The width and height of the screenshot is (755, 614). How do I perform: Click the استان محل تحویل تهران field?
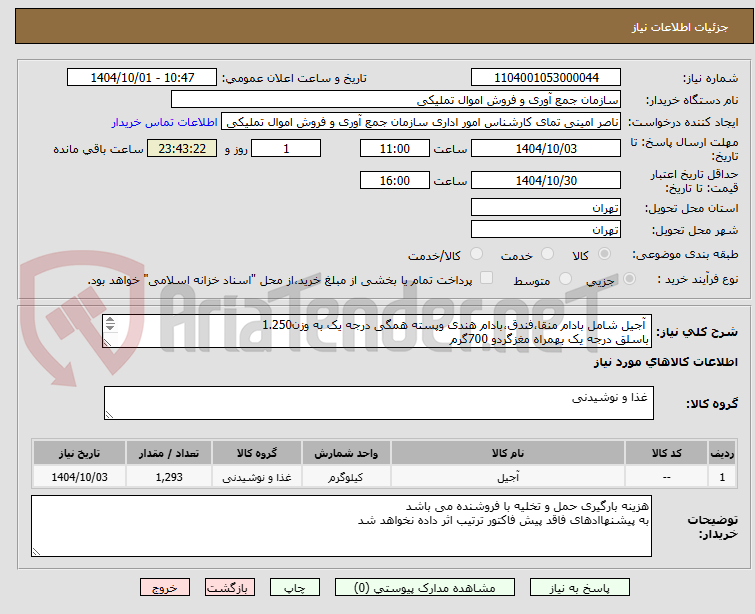tap(546, 208)
